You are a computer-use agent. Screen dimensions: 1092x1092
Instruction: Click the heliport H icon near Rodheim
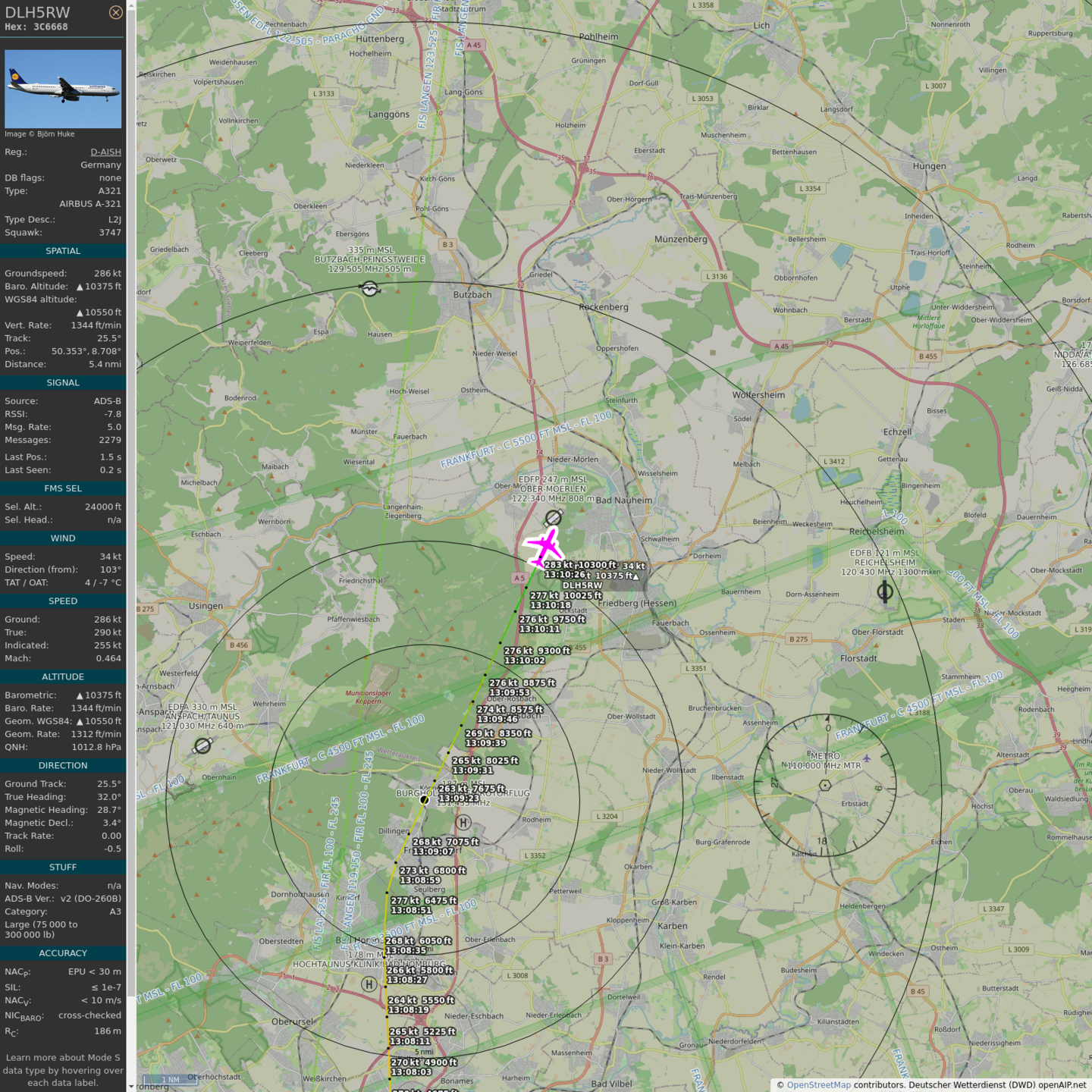tap(463, 823)
